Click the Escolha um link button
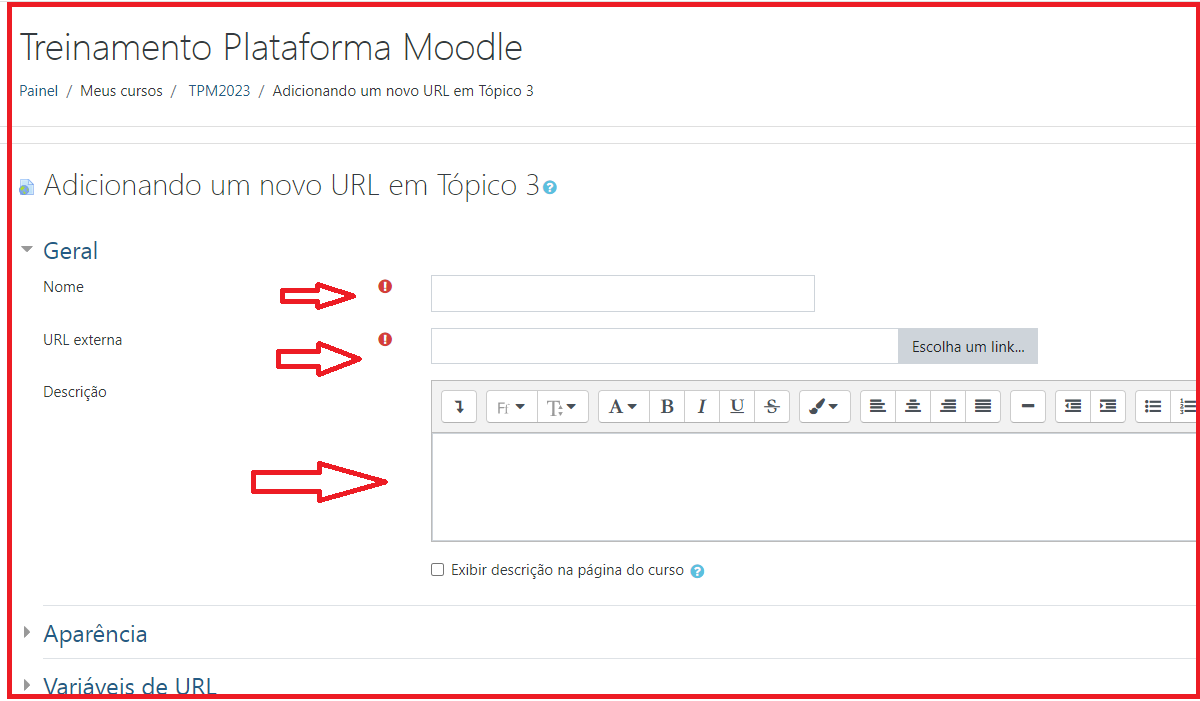1200x701 pixels. [968, 347]
